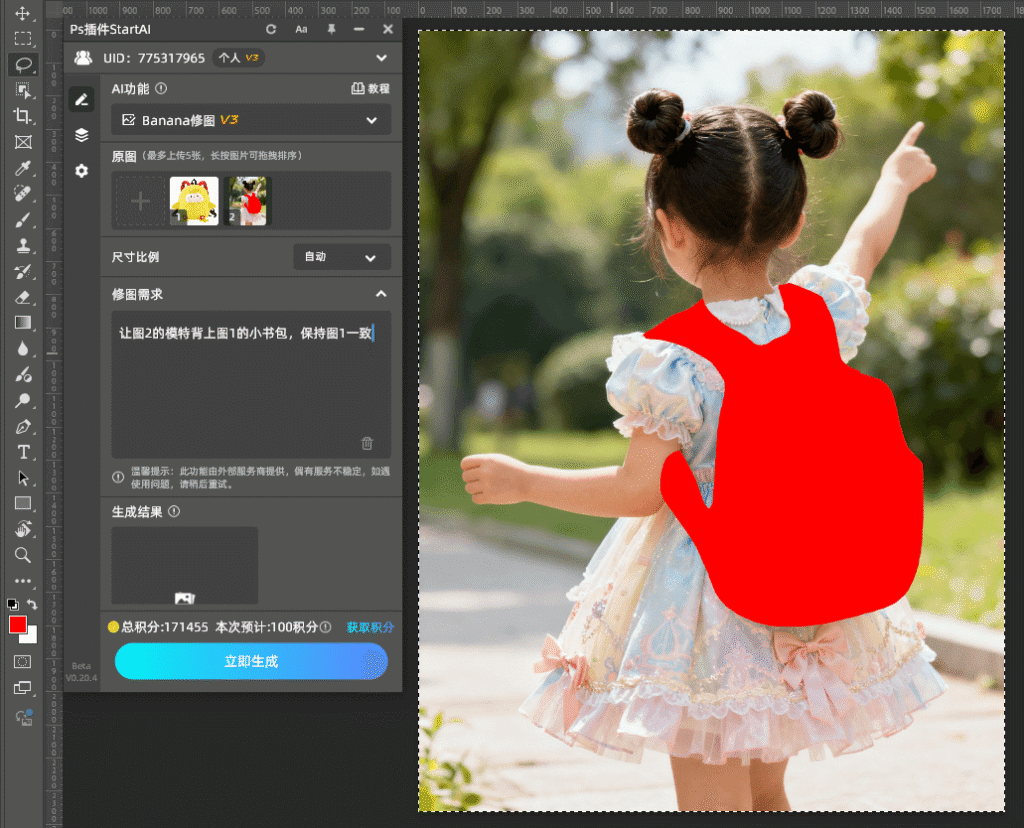This screenshot has width=1024, height=828.
Task: Click the trash icon to clear prompt
Action: coord(367,443)
